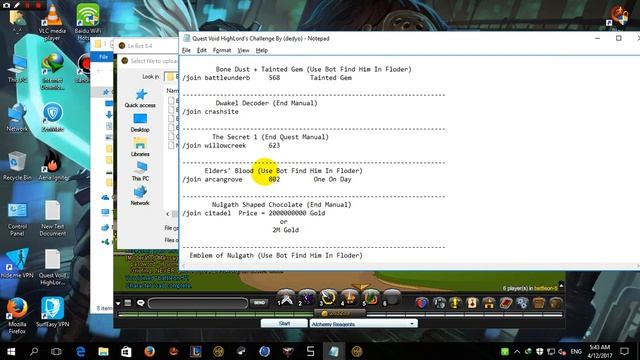This screenshot has height=360, width=640.
Task: Click Notepad horizontal scrollbar left arrow
Action: tap(184, 266)
